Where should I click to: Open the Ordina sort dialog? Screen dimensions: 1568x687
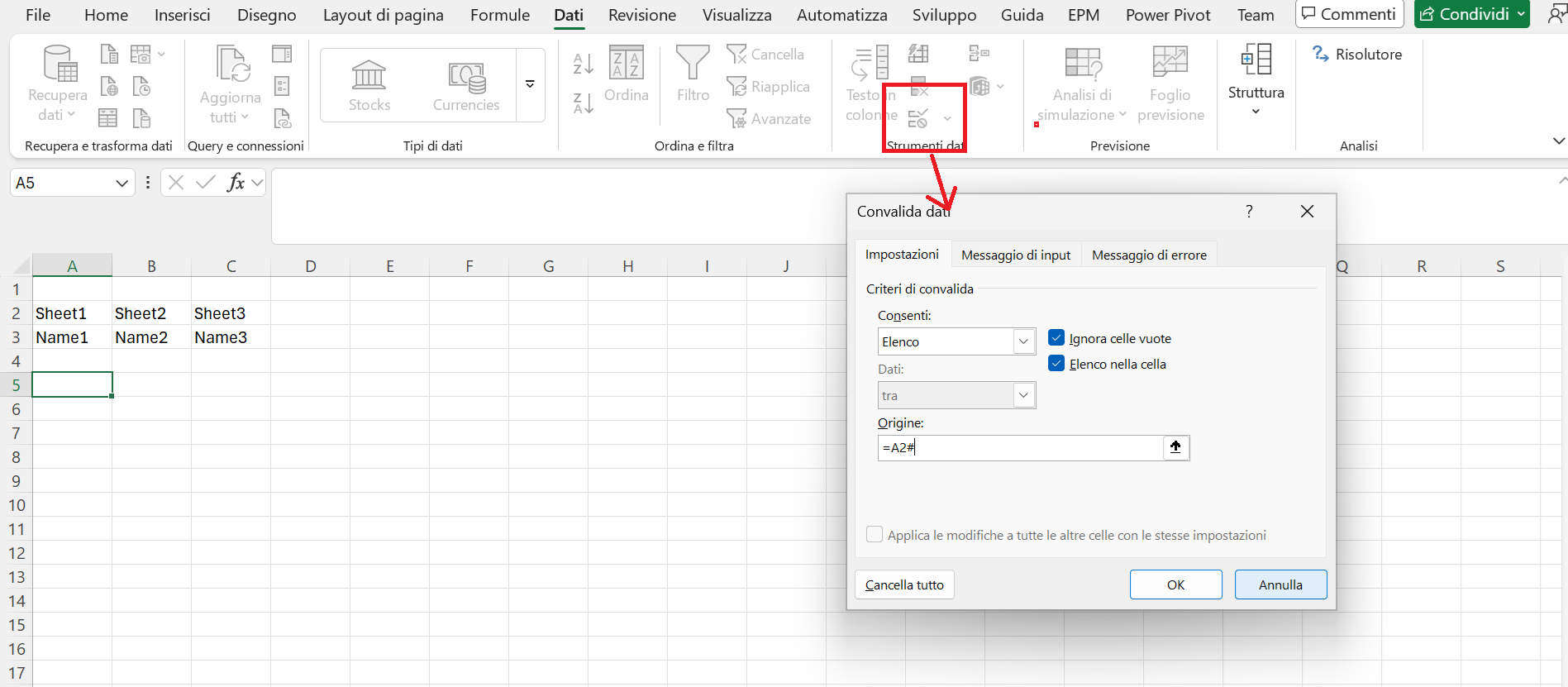click(627, 74)
